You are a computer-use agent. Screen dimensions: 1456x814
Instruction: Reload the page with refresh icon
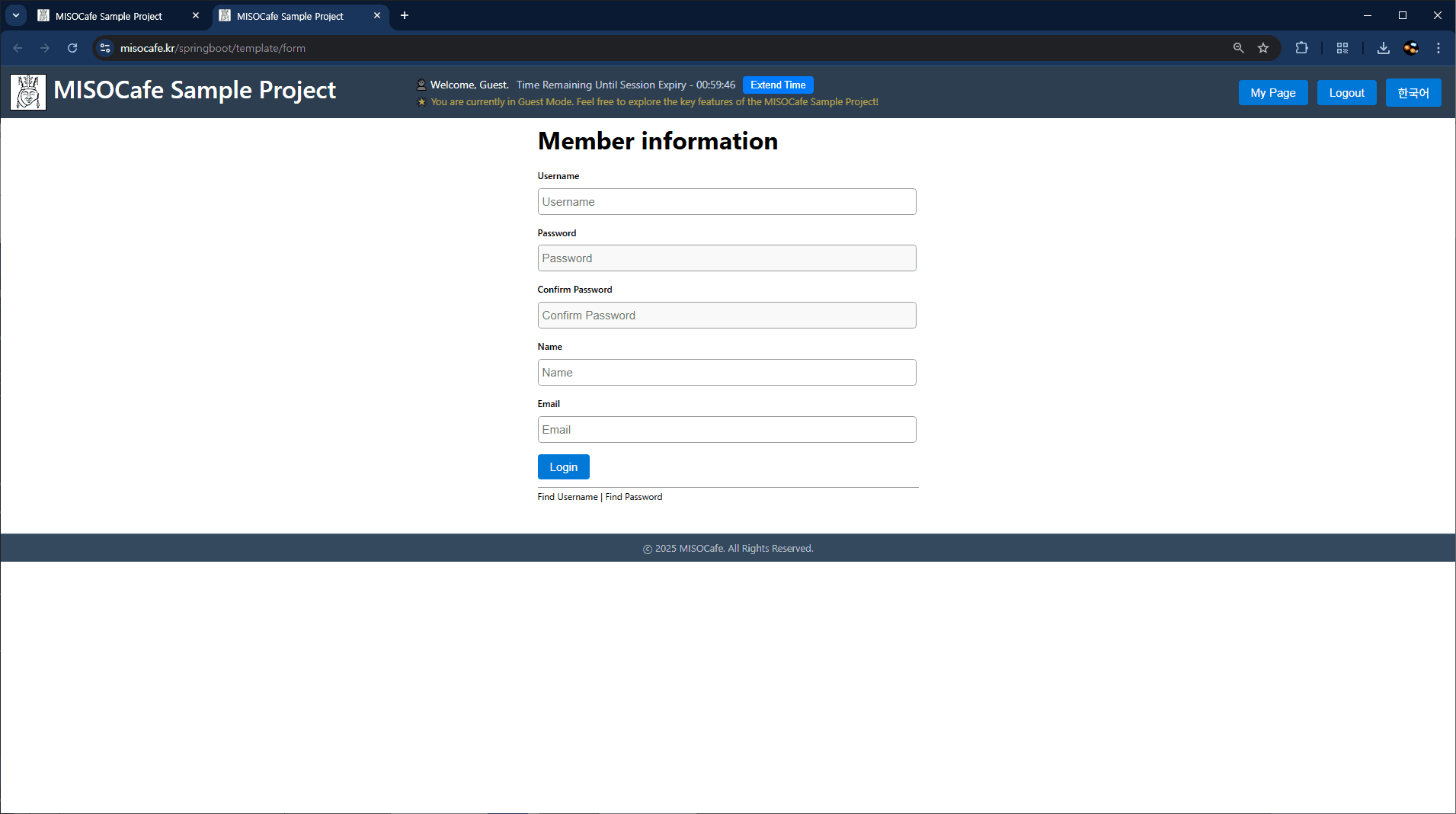tap(72, 48)
